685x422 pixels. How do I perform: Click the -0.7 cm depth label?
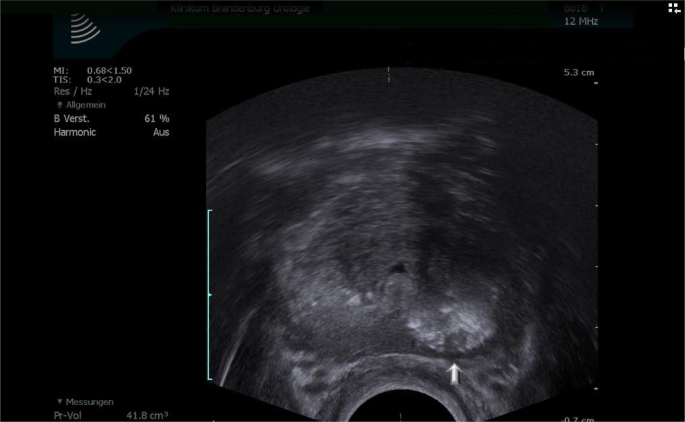click(578, 419)
